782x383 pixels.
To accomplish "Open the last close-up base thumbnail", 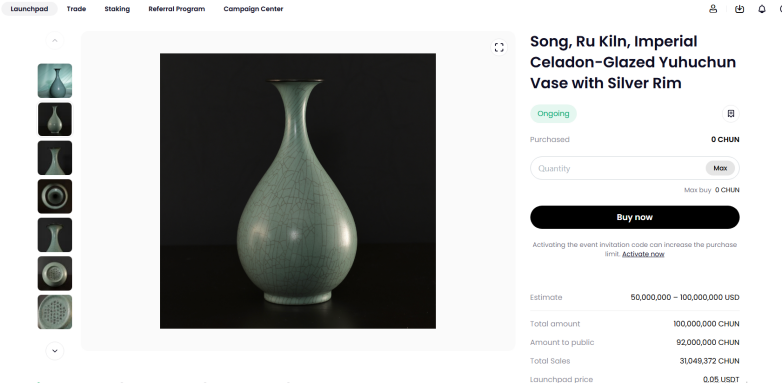I will [x=55, y=312].
